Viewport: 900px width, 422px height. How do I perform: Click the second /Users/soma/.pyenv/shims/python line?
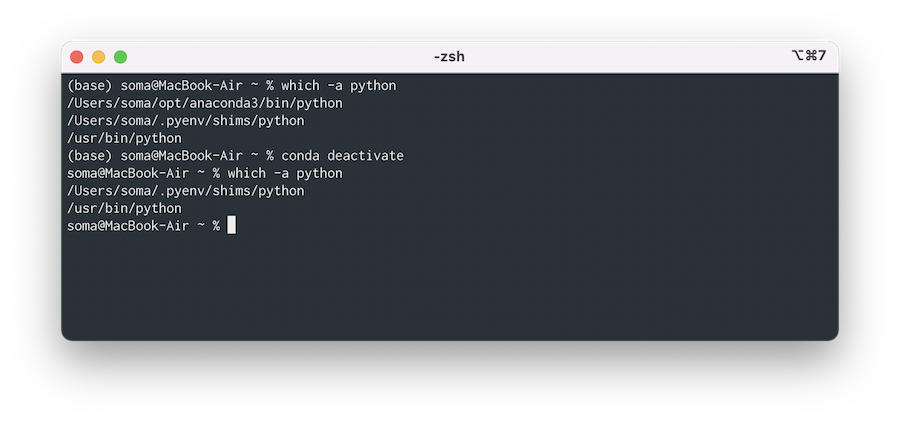point(186,191)
